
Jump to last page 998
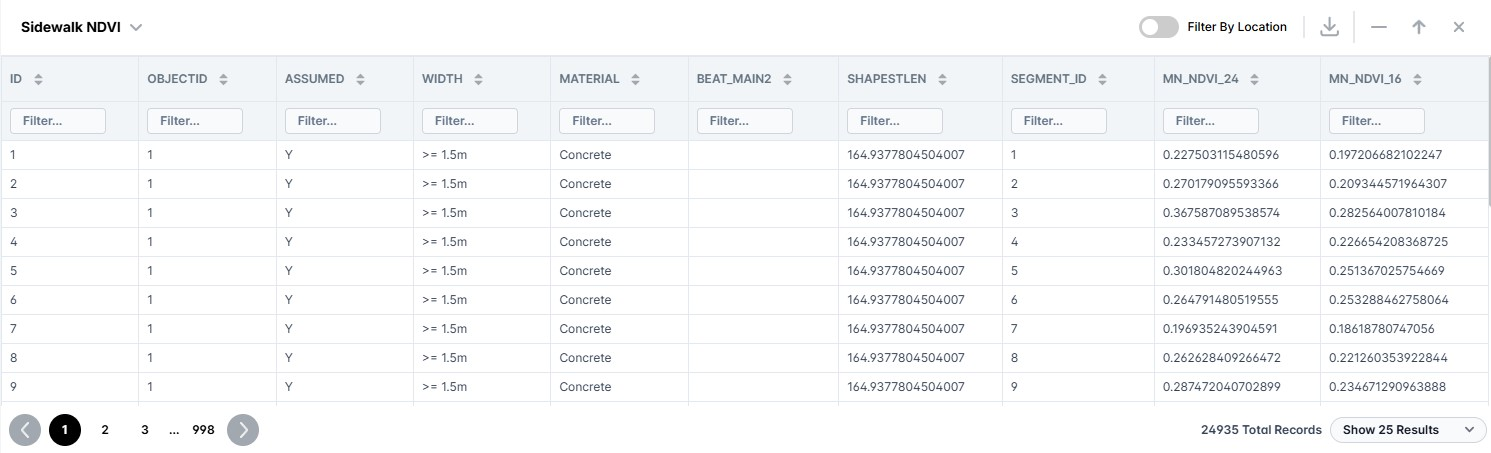pos(203,430)
